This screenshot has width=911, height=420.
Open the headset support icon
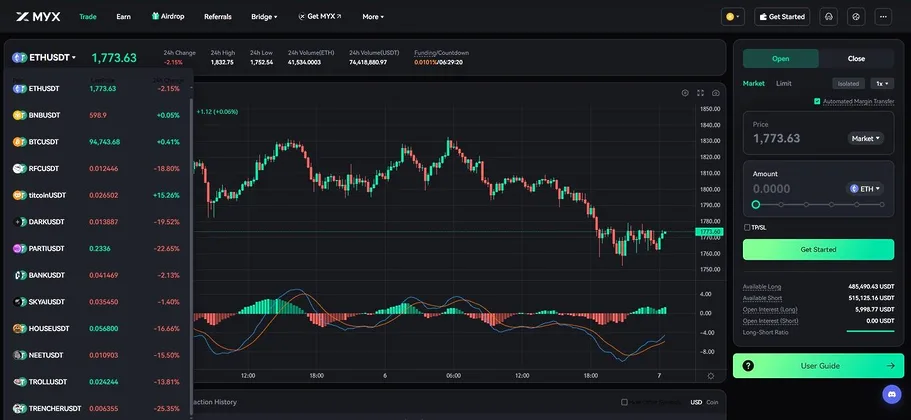pos(828,17)
